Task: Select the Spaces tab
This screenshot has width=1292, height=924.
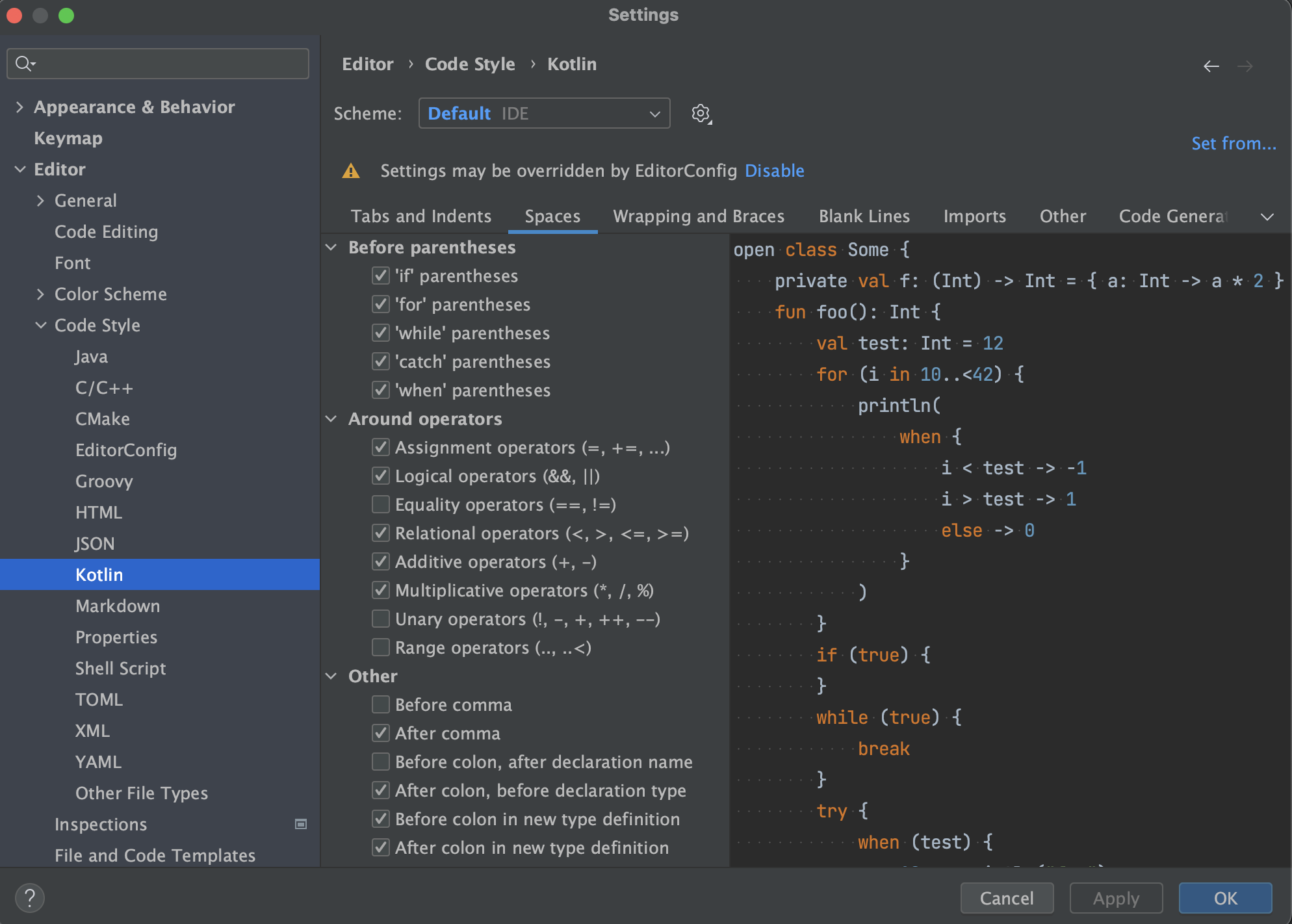Action: [552, 216]
